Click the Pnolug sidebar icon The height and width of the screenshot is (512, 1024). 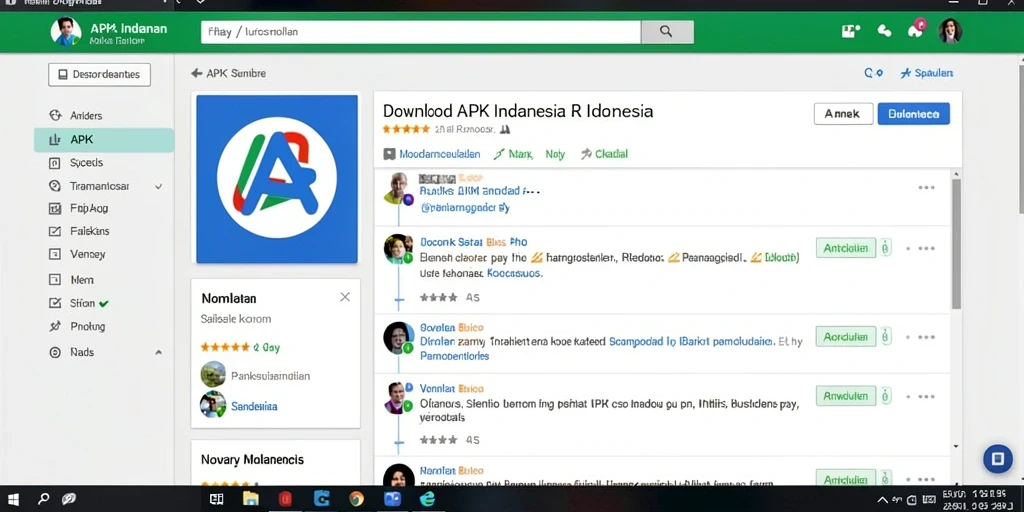tap(56, 326)
